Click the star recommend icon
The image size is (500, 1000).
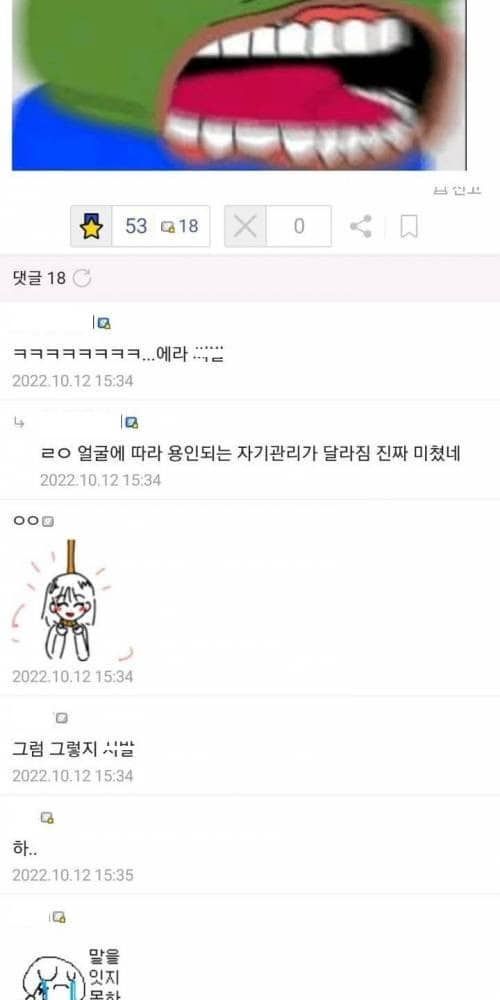pyautogui.click(x=91, y=226)
